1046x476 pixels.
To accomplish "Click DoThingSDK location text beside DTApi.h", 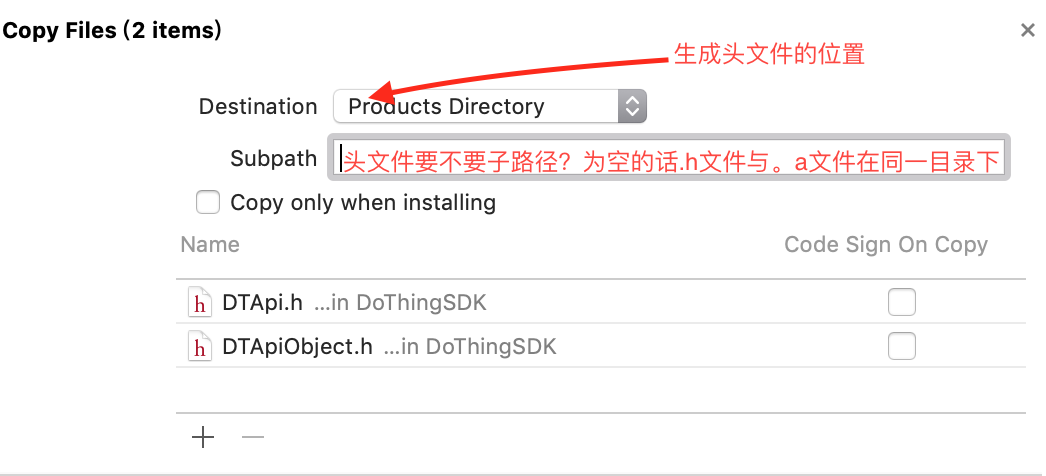I will 400,303.
